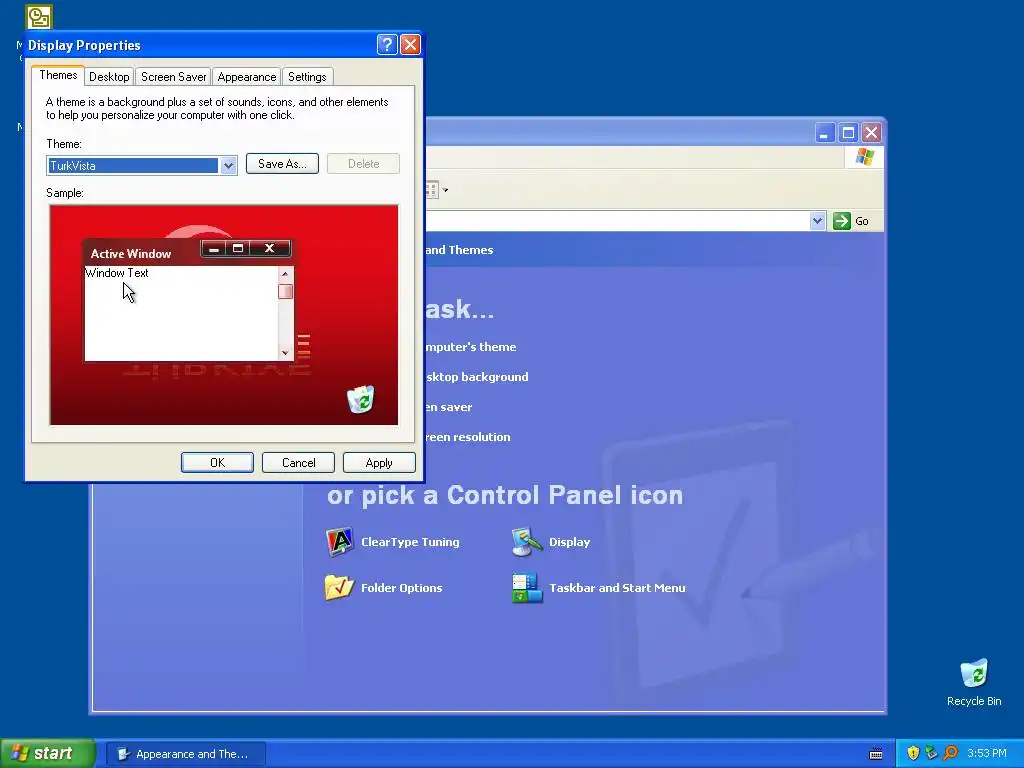Image resolution: width=1024 pixels, height=768 pixels.
Task: Open the Screen Saver tab
Action: (174, 76)
